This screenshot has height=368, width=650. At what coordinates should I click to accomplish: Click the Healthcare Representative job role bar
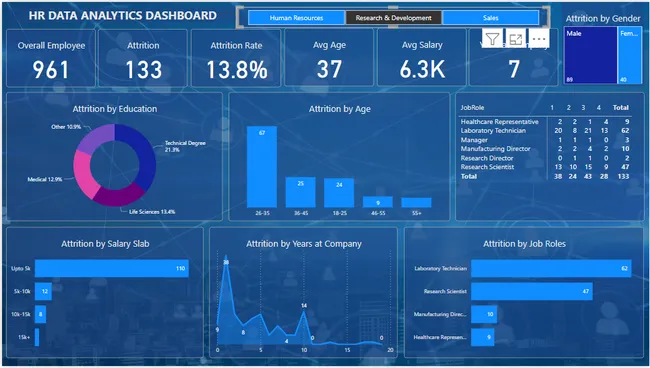point(483,337)
